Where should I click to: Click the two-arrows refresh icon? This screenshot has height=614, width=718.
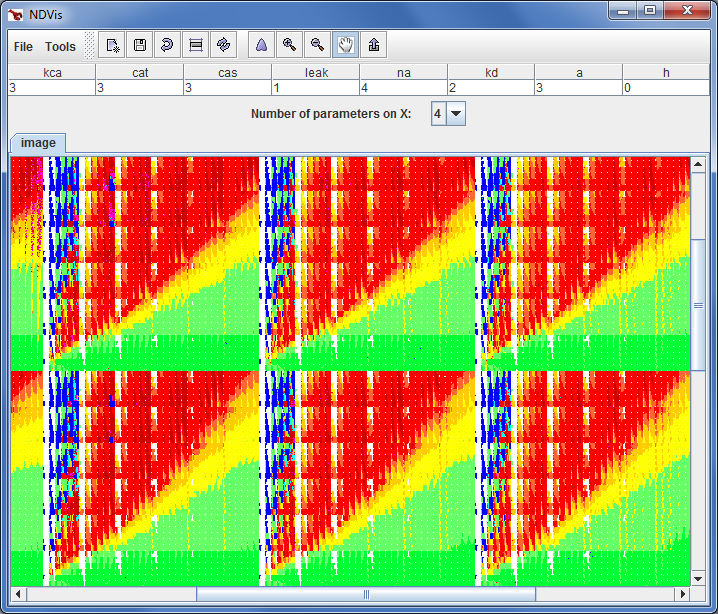pyautogui.click(x=223, y=45)
